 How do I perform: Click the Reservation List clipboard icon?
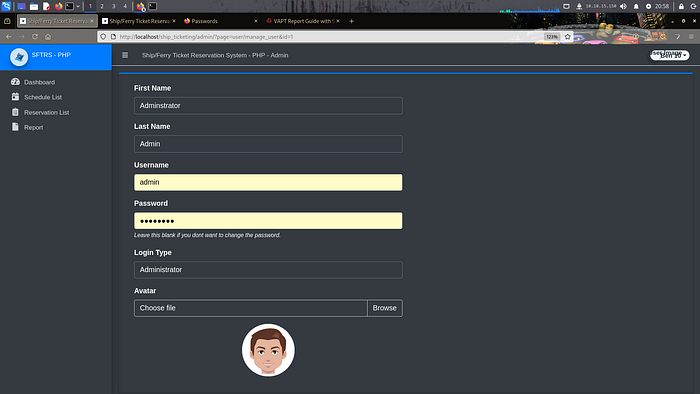point(15,112)
